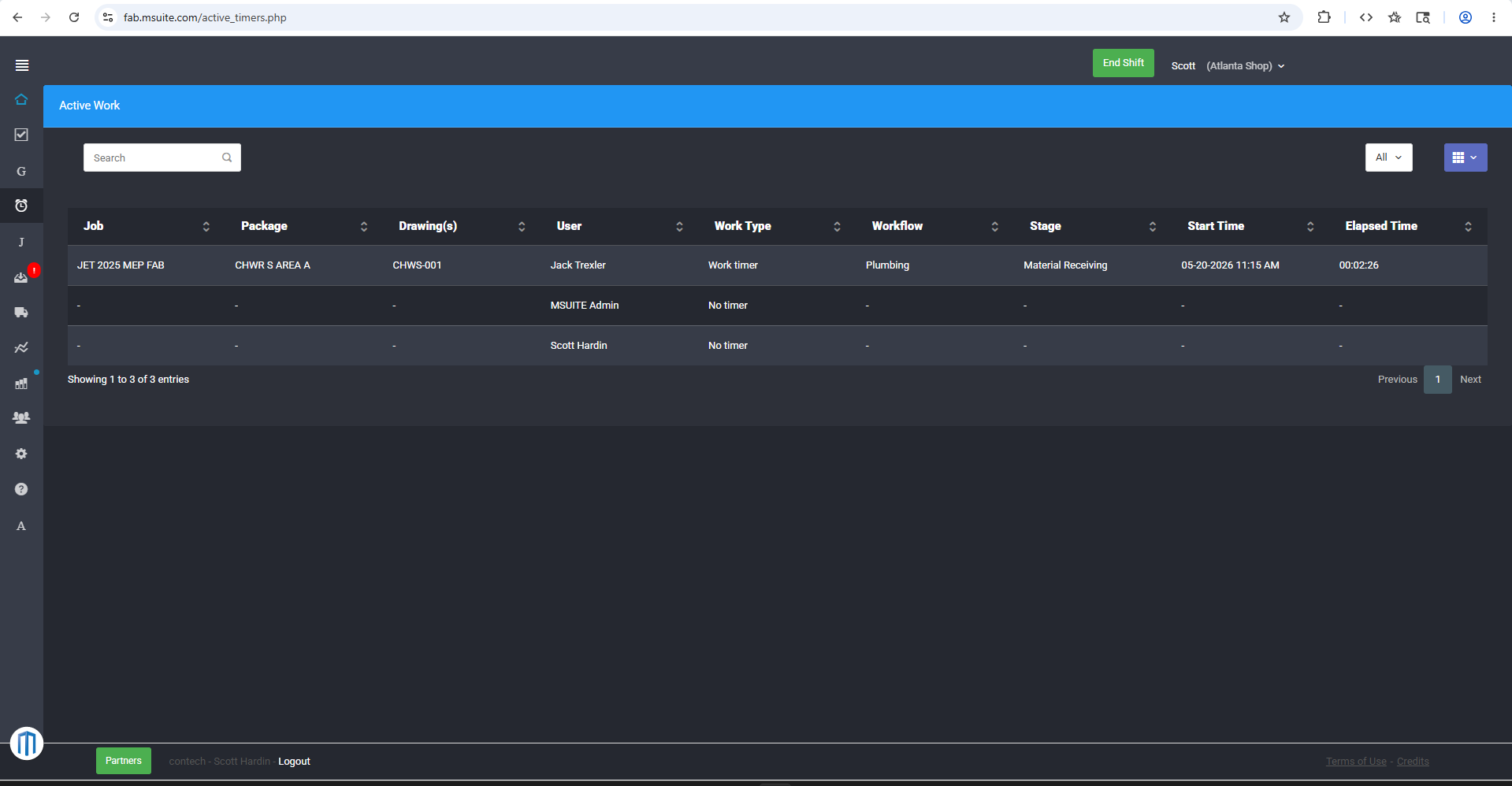
Task: Sort table by Work Type column
Action: click(777, 226)
